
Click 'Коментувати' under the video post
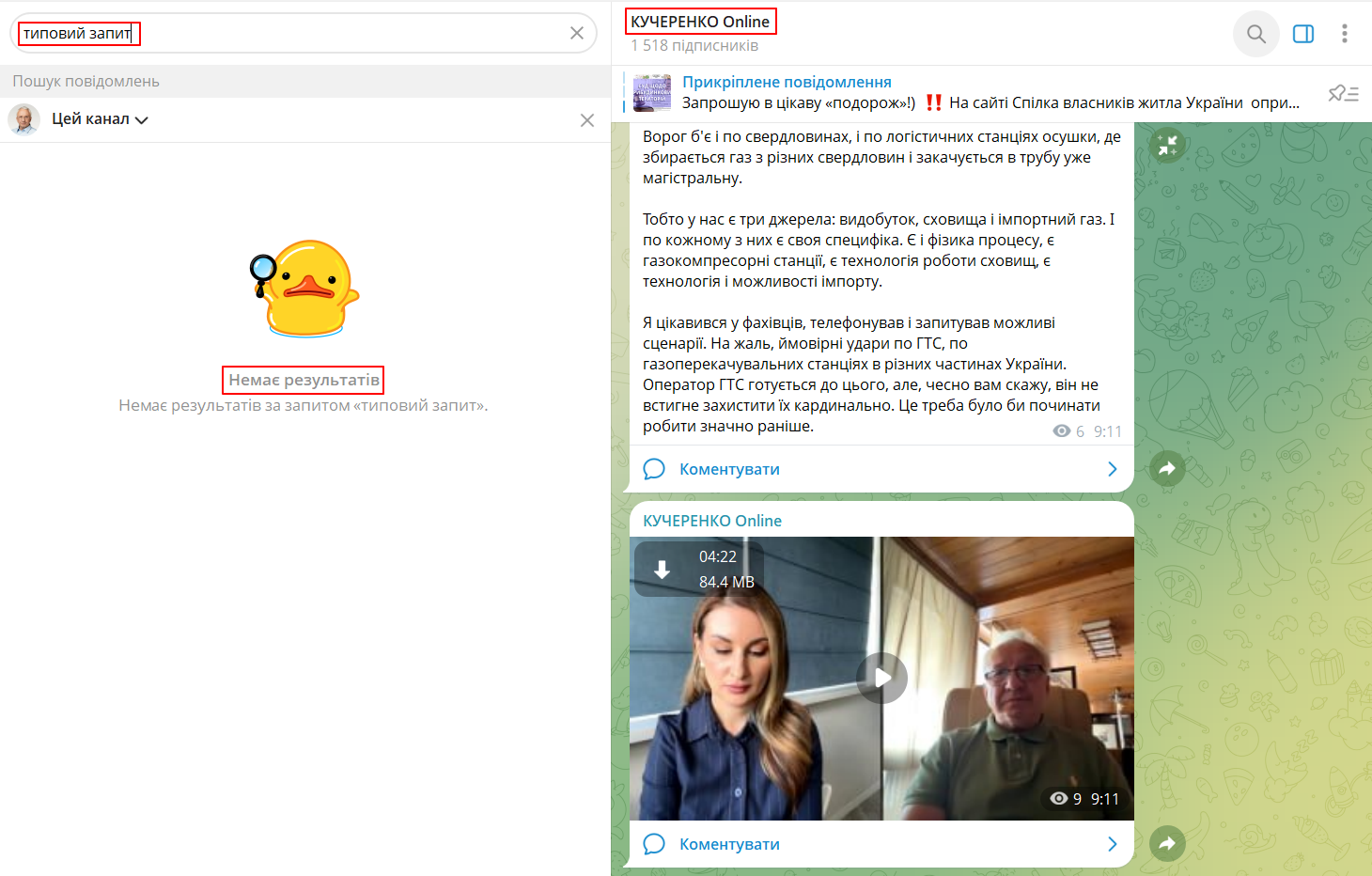click(730, 844)
